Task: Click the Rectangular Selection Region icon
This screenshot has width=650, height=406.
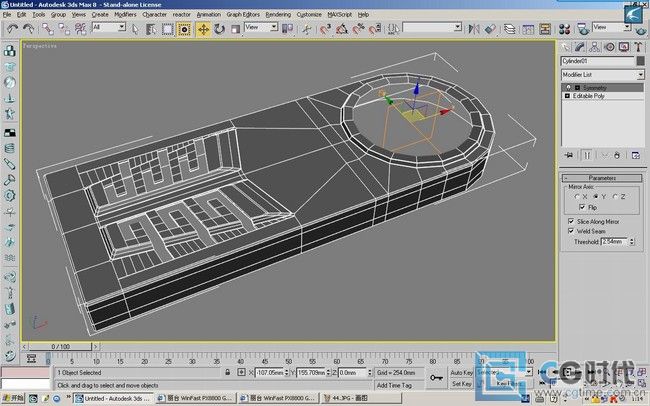Action: click(x=167, y=29)
